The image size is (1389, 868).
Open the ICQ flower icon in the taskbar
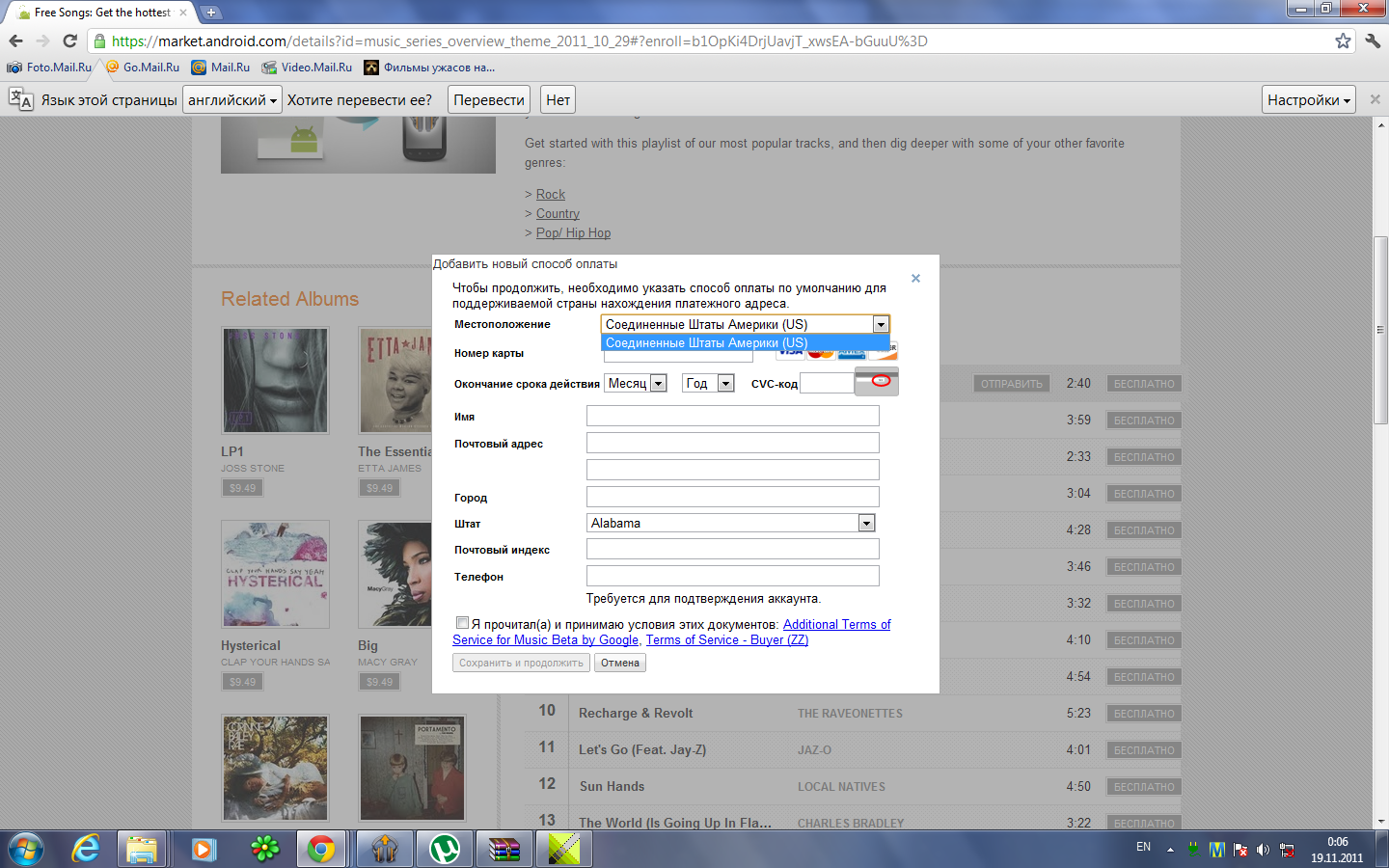264,849
